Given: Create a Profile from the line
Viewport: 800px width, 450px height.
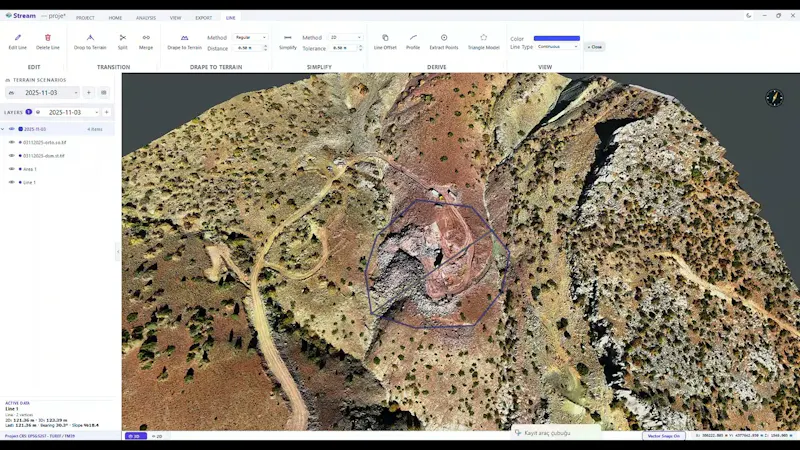Looking at the screenshot, I should click(413, 42).
